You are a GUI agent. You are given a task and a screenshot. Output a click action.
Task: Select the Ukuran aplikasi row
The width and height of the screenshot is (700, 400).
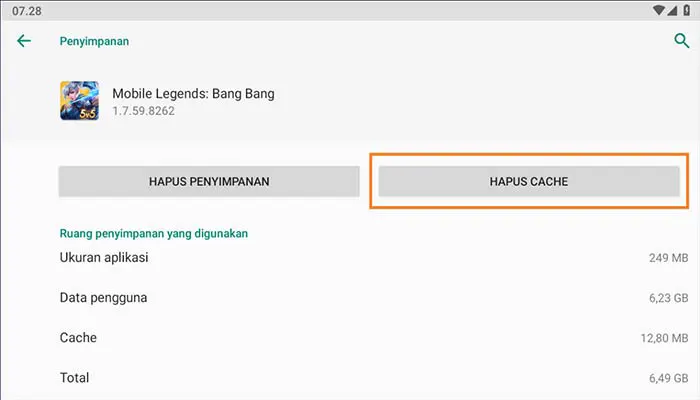pos(104,257)
